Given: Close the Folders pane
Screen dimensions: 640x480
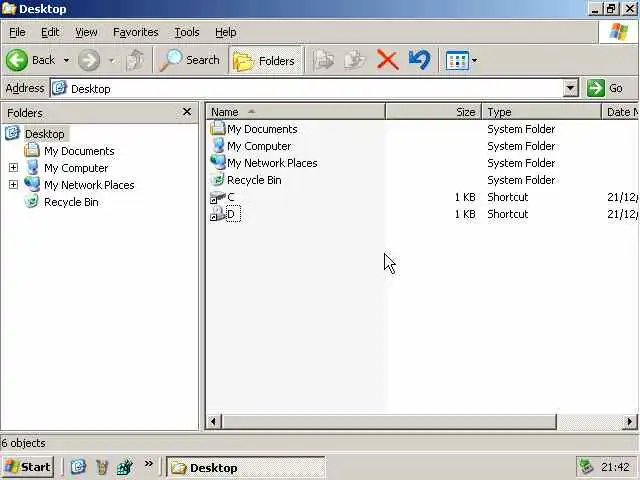Looking at the screenshot, I should (x=187, y=112).
